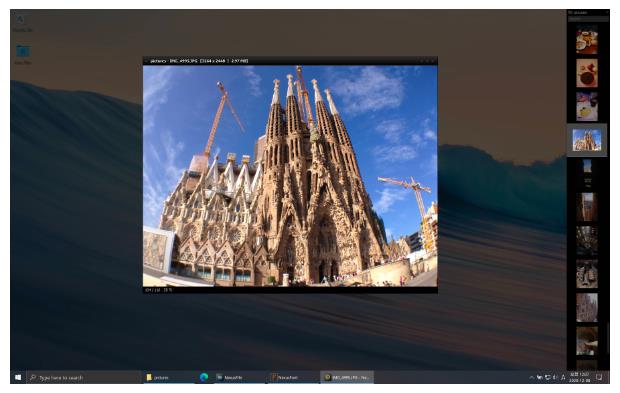
Task: Select the highlighted Sagrada Familia thumbnail
Action: point(586,140)
